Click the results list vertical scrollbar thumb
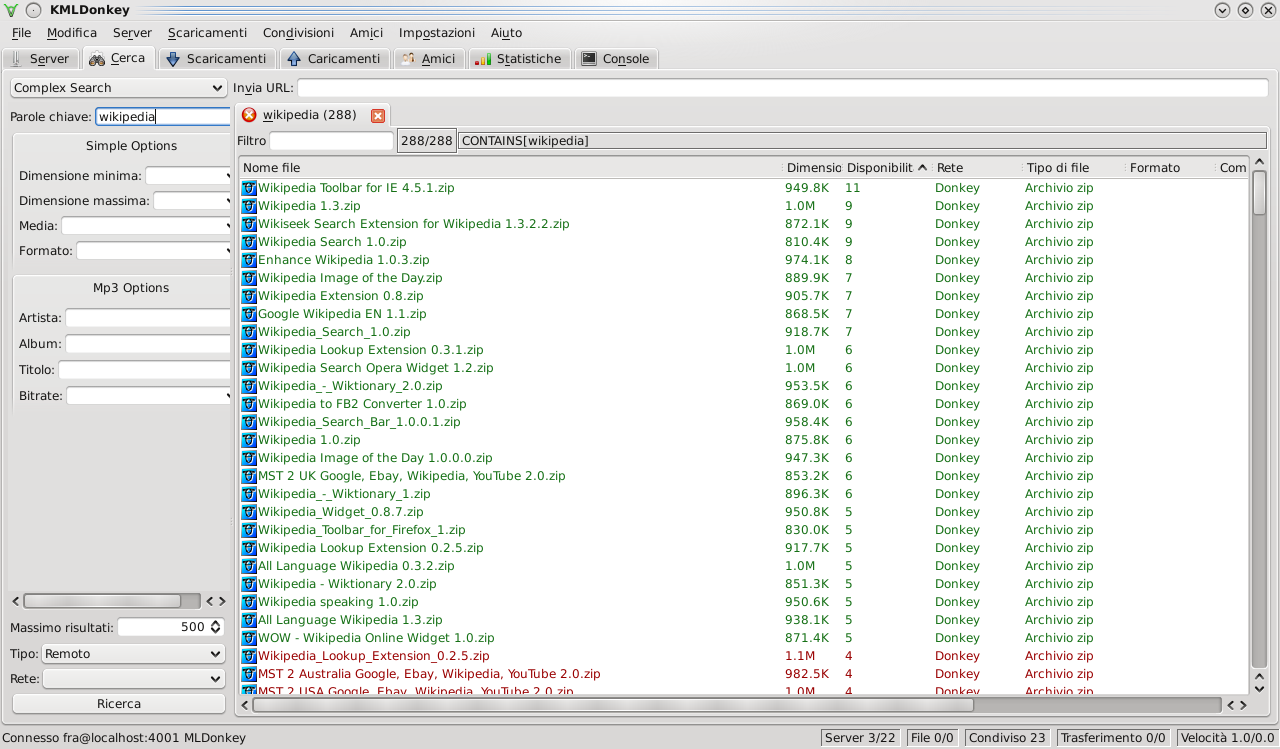This screenshot has height=749, width=1280. tap(1259, 191)
